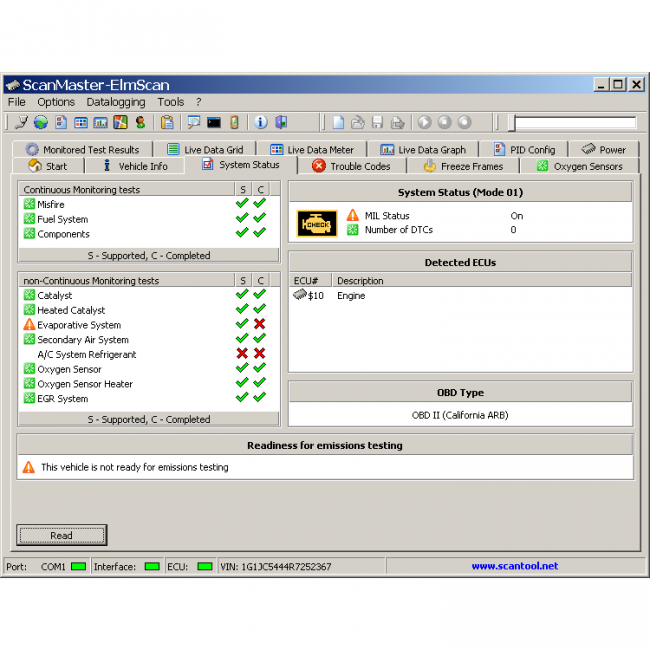Select the Secondary Air System row
650x650 pixels.
(x=149, y=339)
